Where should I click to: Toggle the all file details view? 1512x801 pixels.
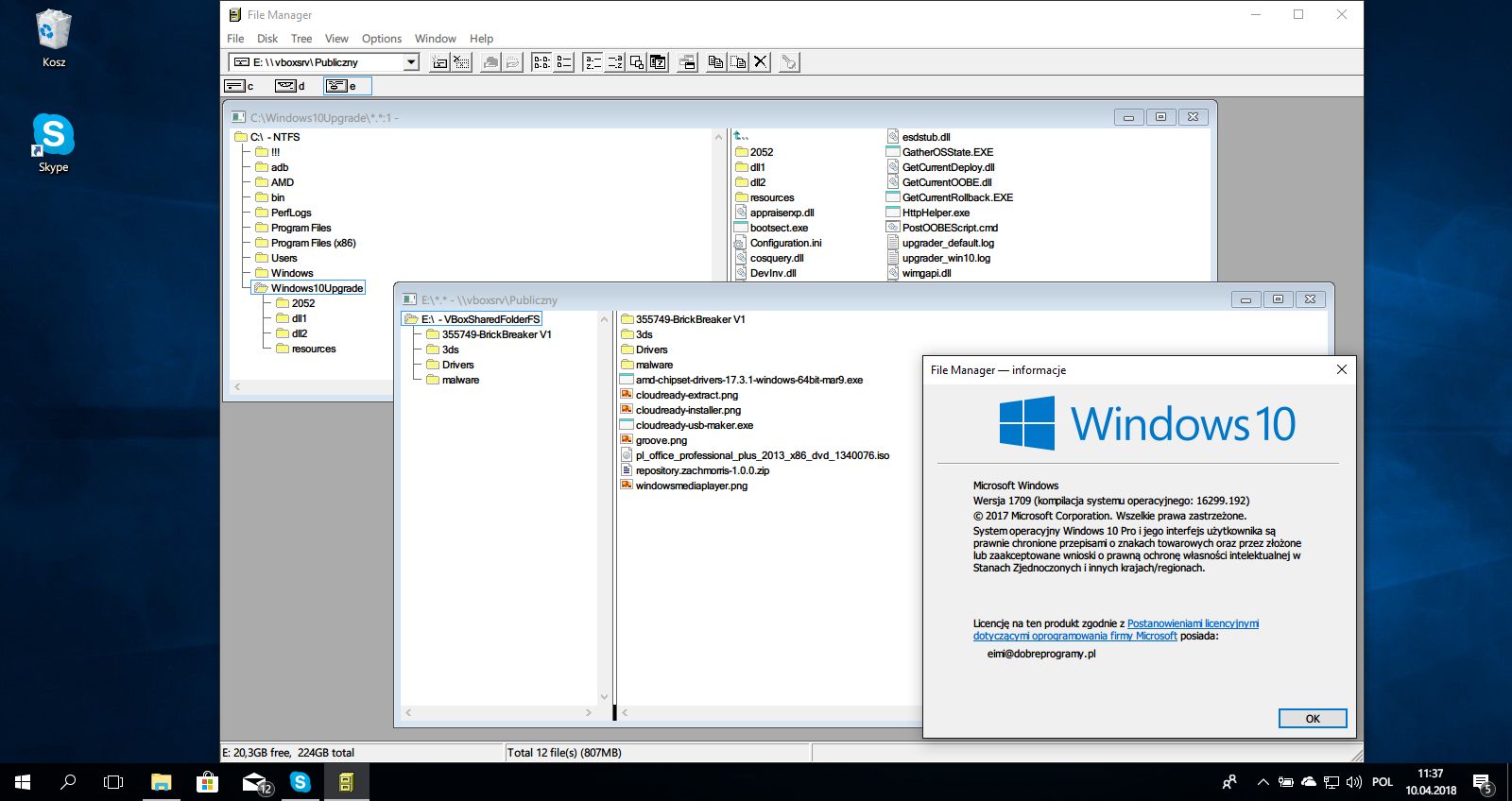click(563, 62)
